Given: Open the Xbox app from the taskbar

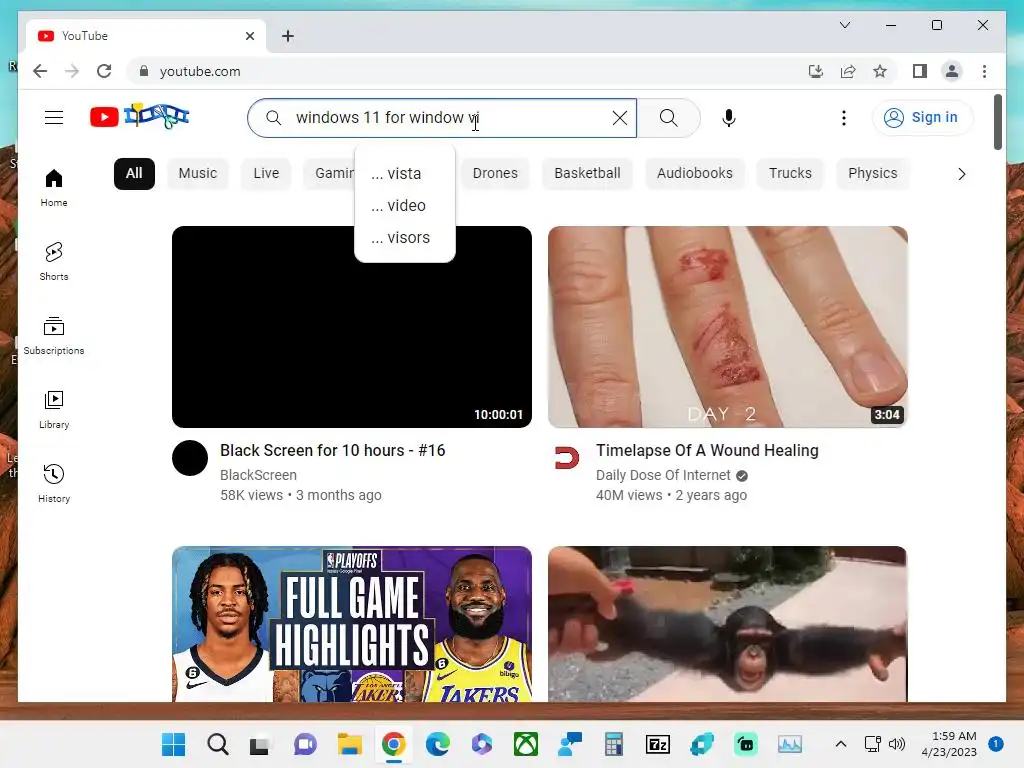Looking at the screenshot, I should 526,744.
